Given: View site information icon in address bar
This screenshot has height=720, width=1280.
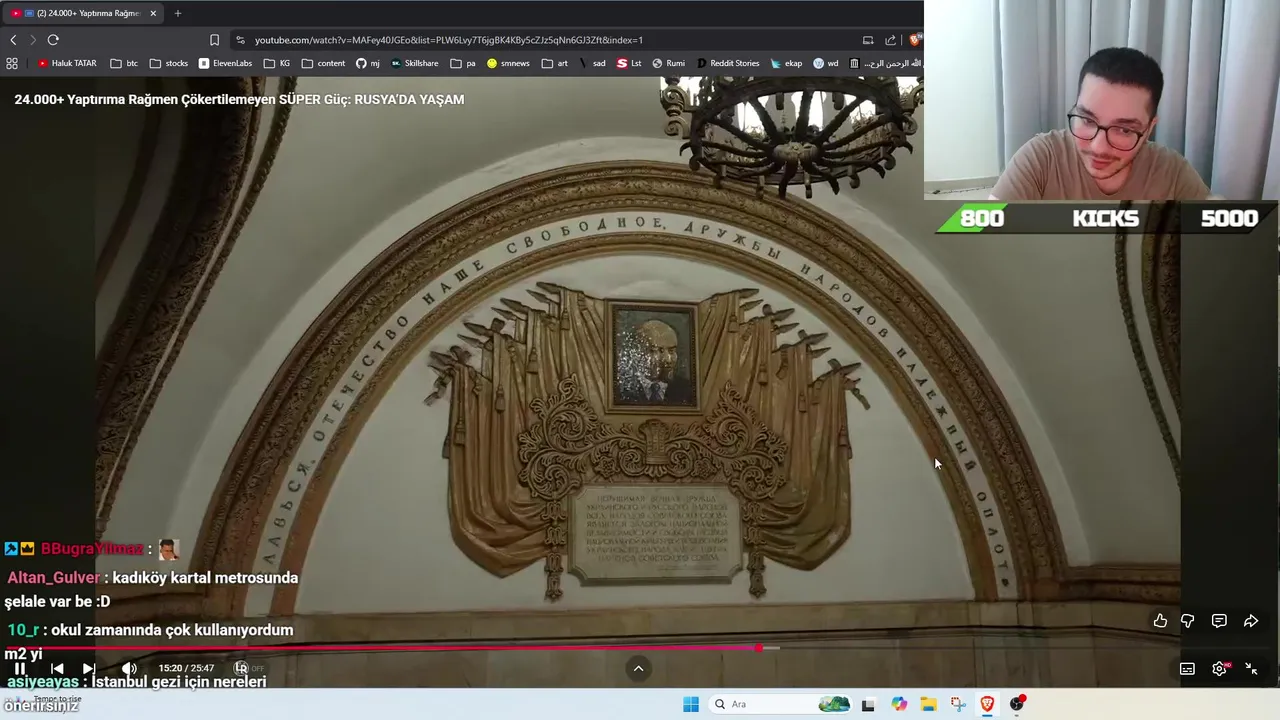Looking at the screenshot, I should click(239, 40).
